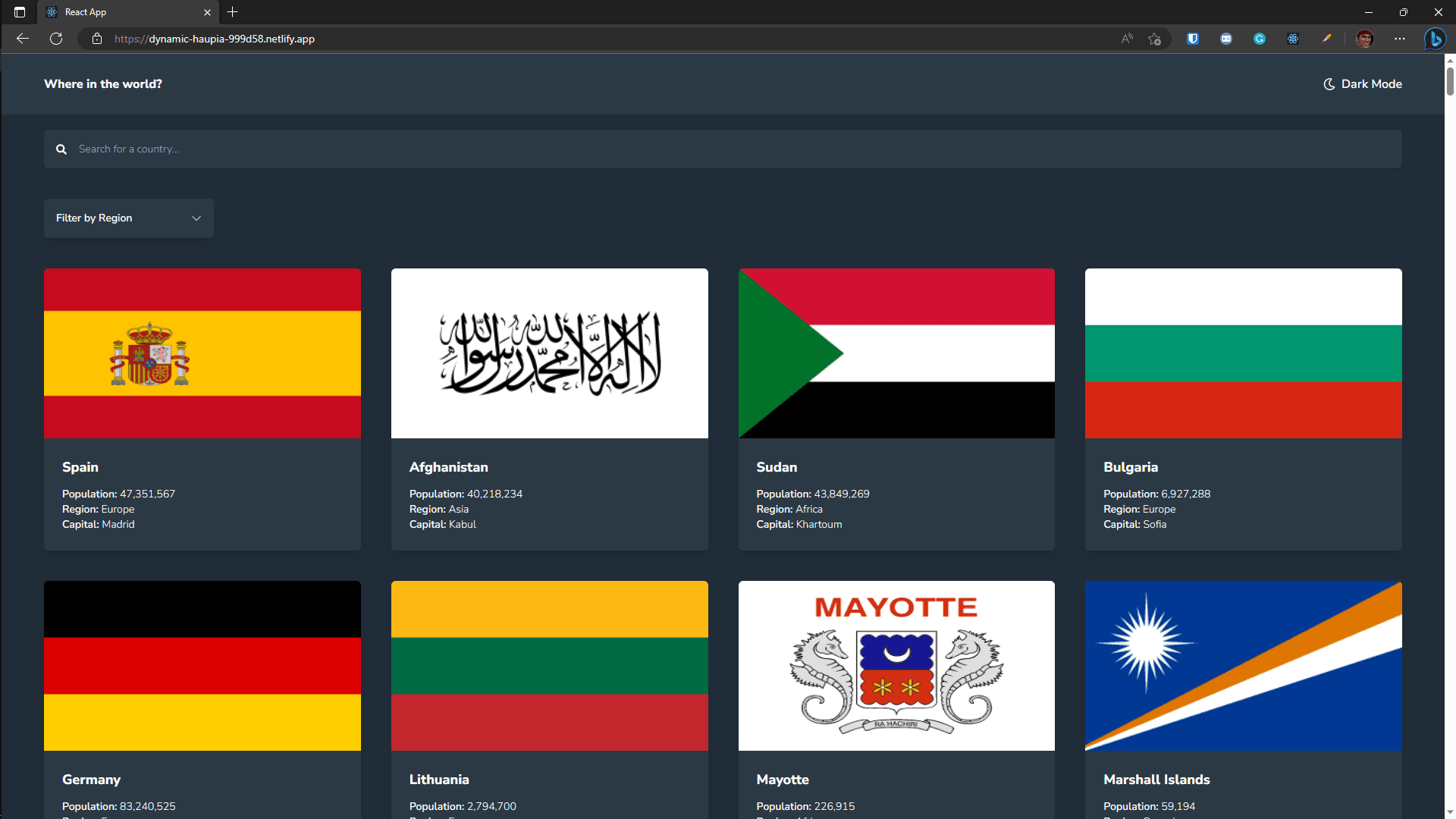This screenshot has width=1456, height=819.
Task: Toggle Dark Mode switch
Action: coord(1363,84)
